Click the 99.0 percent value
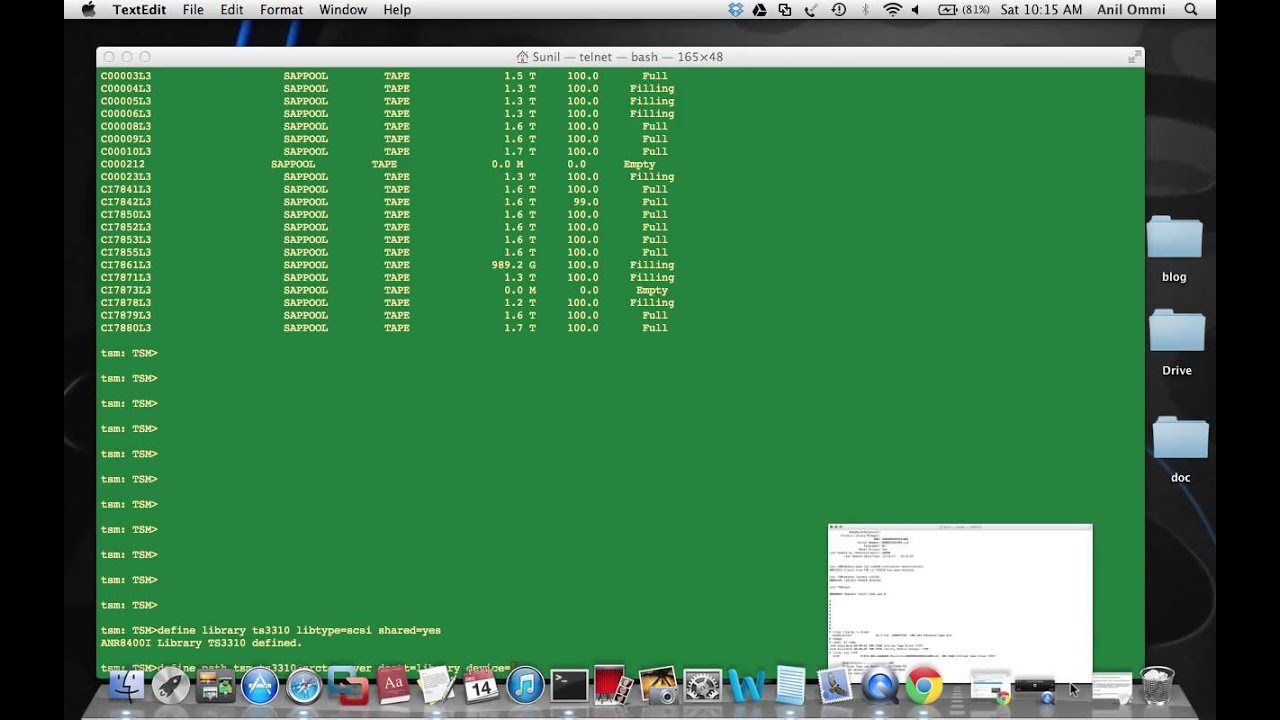The height and width of the screenshot is (720, 1280). click(x=586, y=202)
